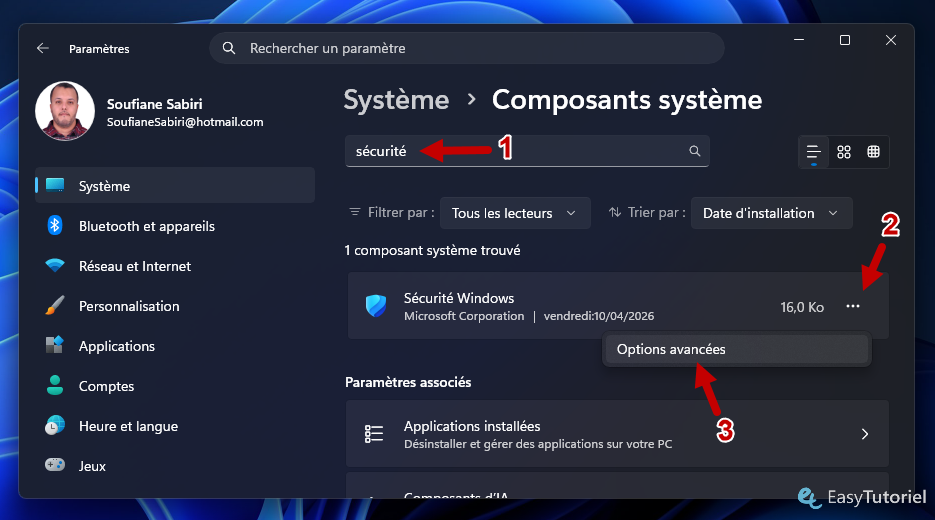935x520 pixels.
Task: Minimize the Paramètres window
Action: point(799,40)
